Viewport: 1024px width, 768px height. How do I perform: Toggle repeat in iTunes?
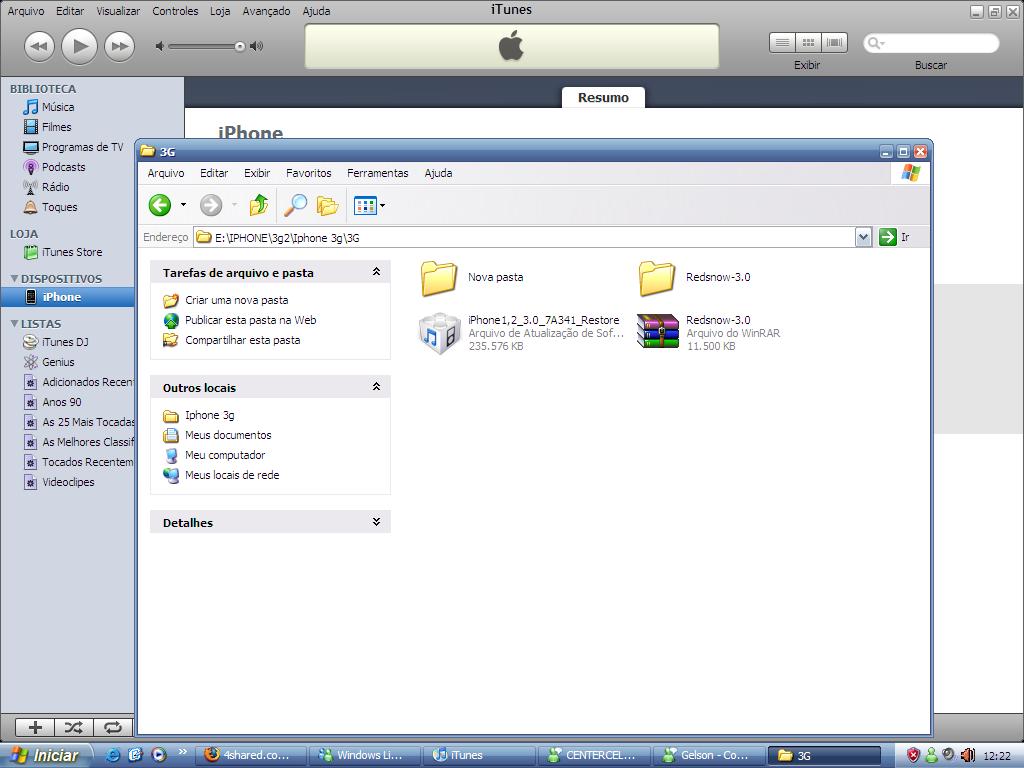point(113,728)
